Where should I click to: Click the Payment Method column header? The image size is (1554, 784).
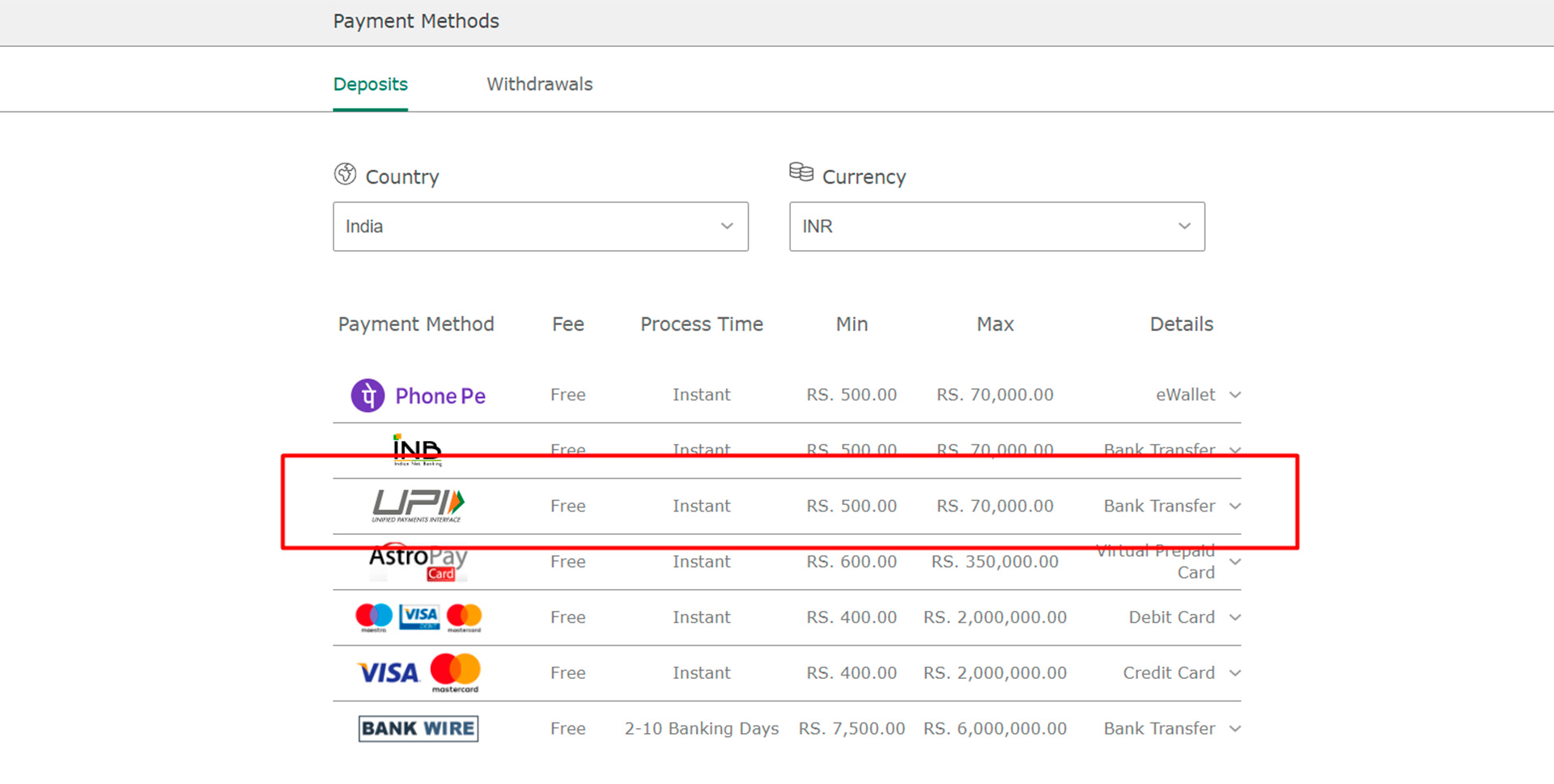pyautogui.click(x=415, y=324)
